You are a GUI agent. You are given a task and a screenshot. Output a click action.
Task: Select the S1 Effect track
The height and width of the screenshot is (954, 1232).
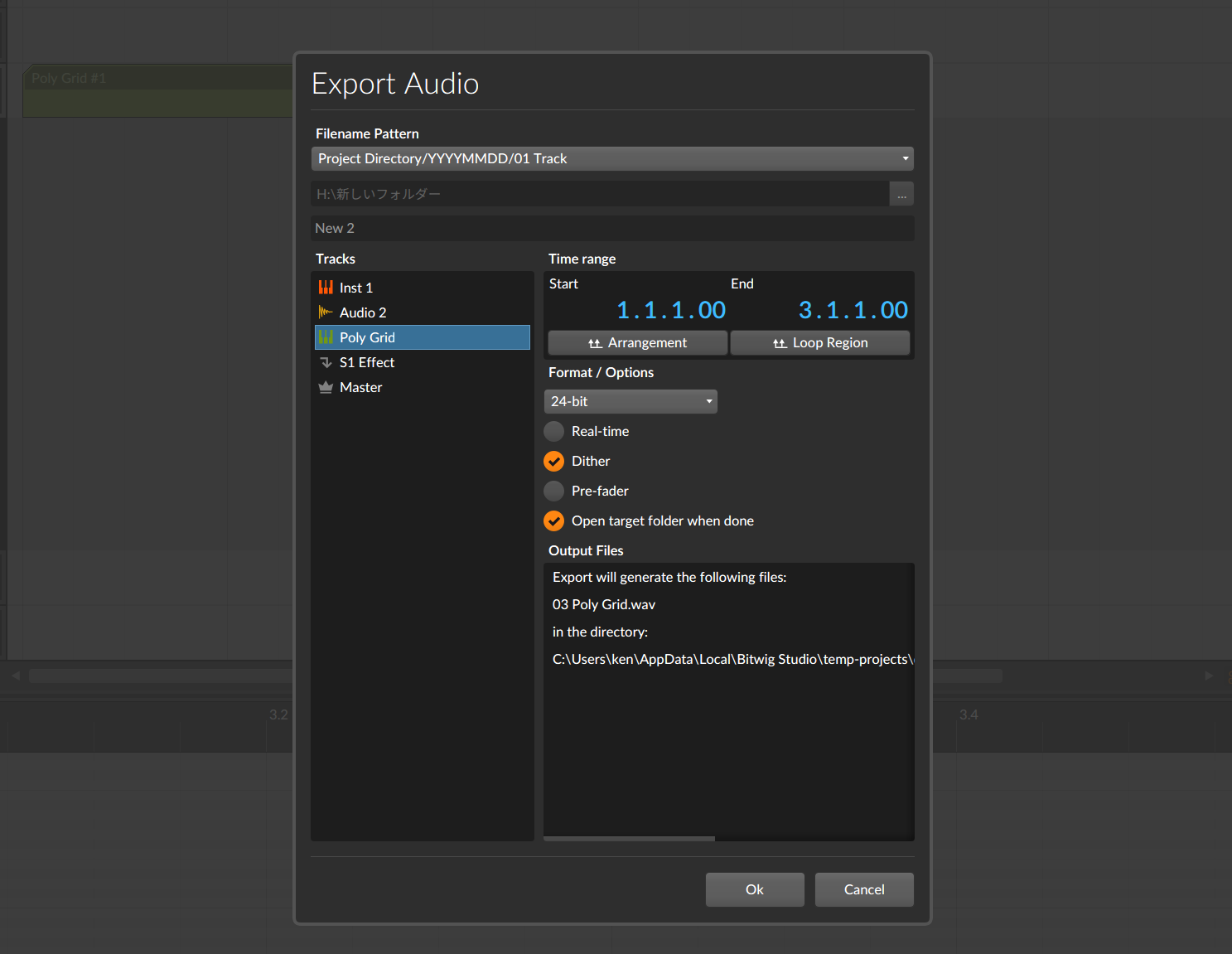[x=422, y=362]
